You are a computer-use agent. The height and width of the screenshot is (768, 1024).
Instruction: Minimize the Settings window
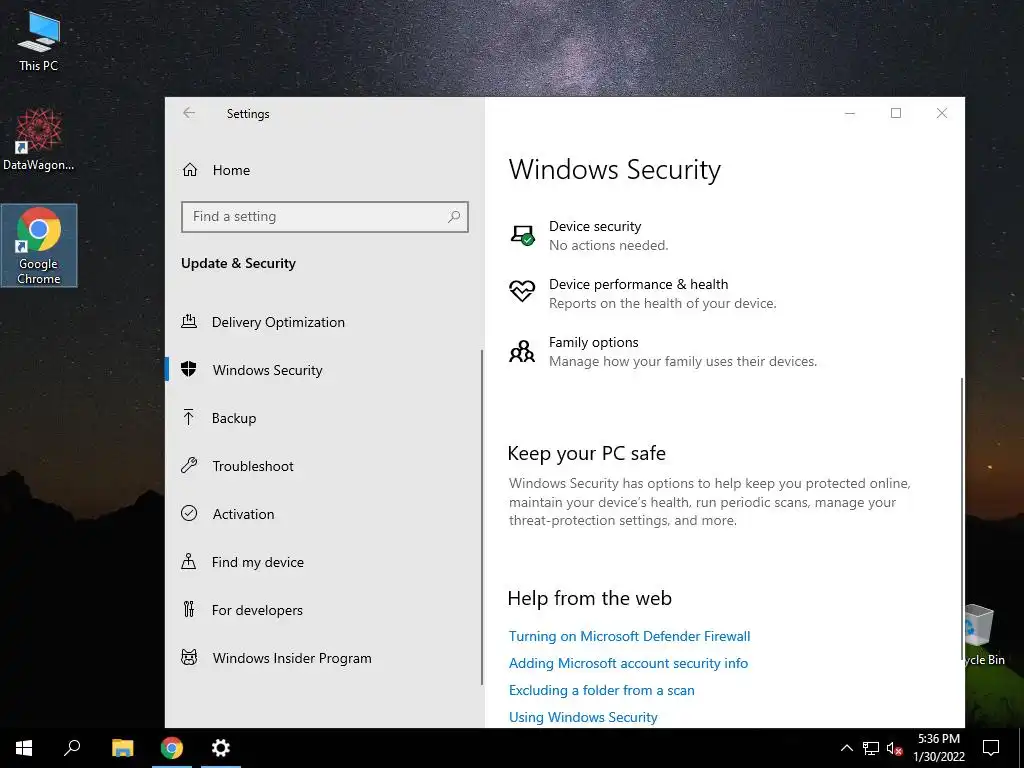(850, 113)
